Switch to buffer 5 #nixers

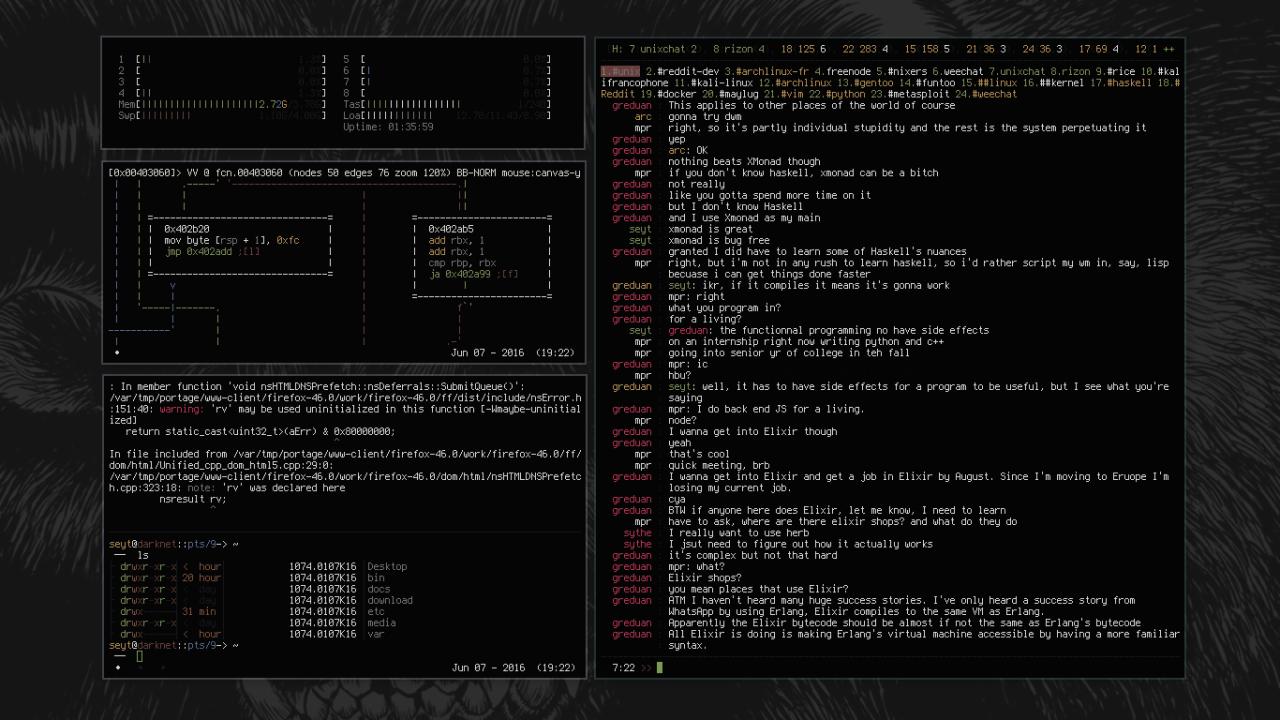(904, 72)
